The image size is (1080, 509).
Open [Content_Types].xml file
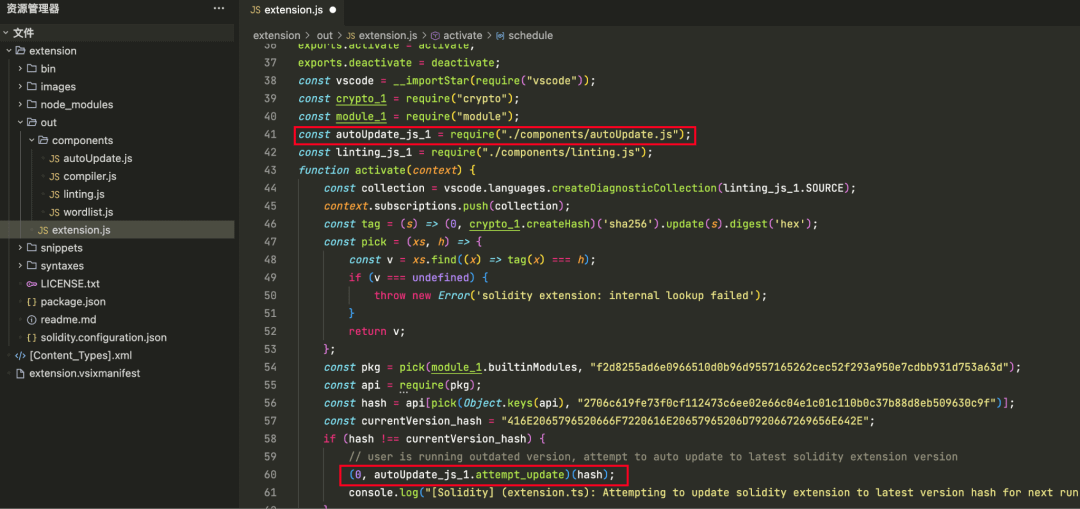tap(81, 355)
